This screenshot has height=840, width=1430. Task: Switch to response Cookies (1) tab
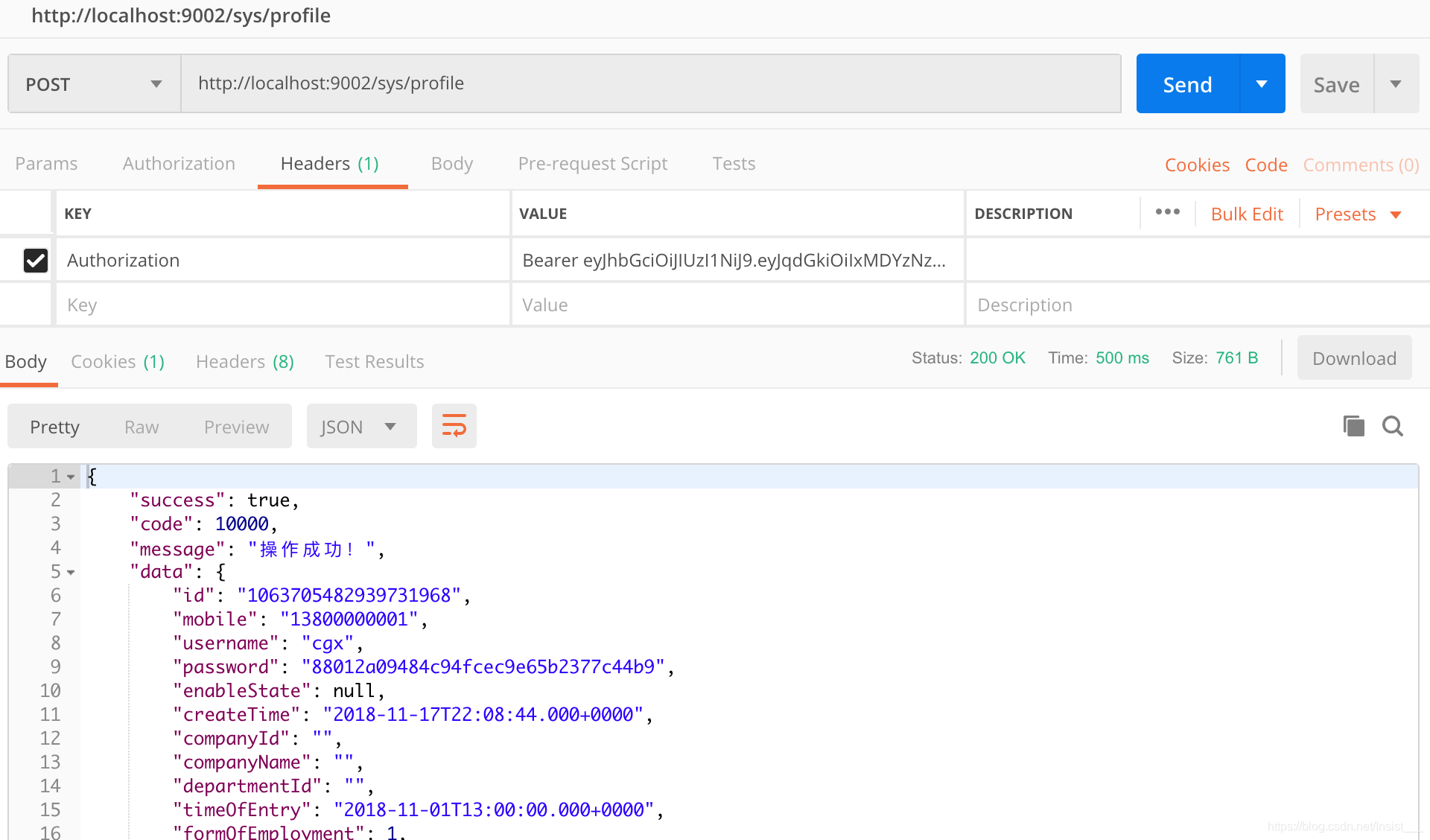click(x=117, y=362)
